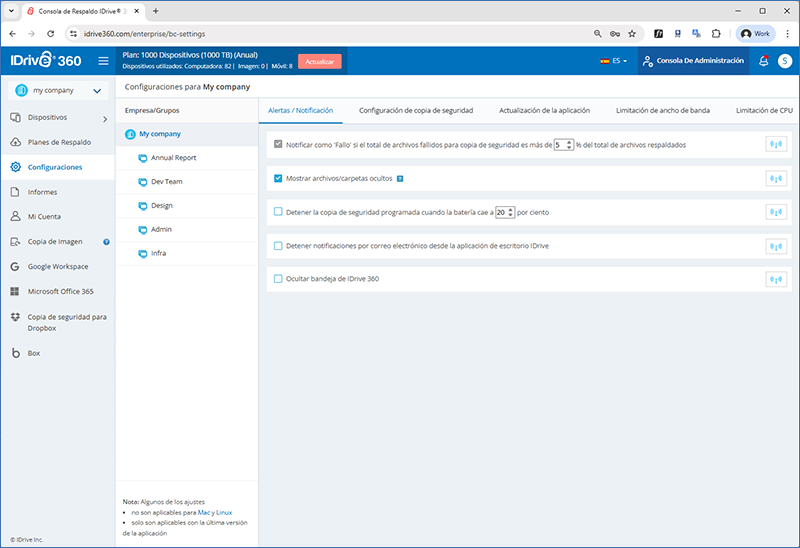800x548 pixels.
Task: Open the notifications bell icon
Action: coord(764,61)
